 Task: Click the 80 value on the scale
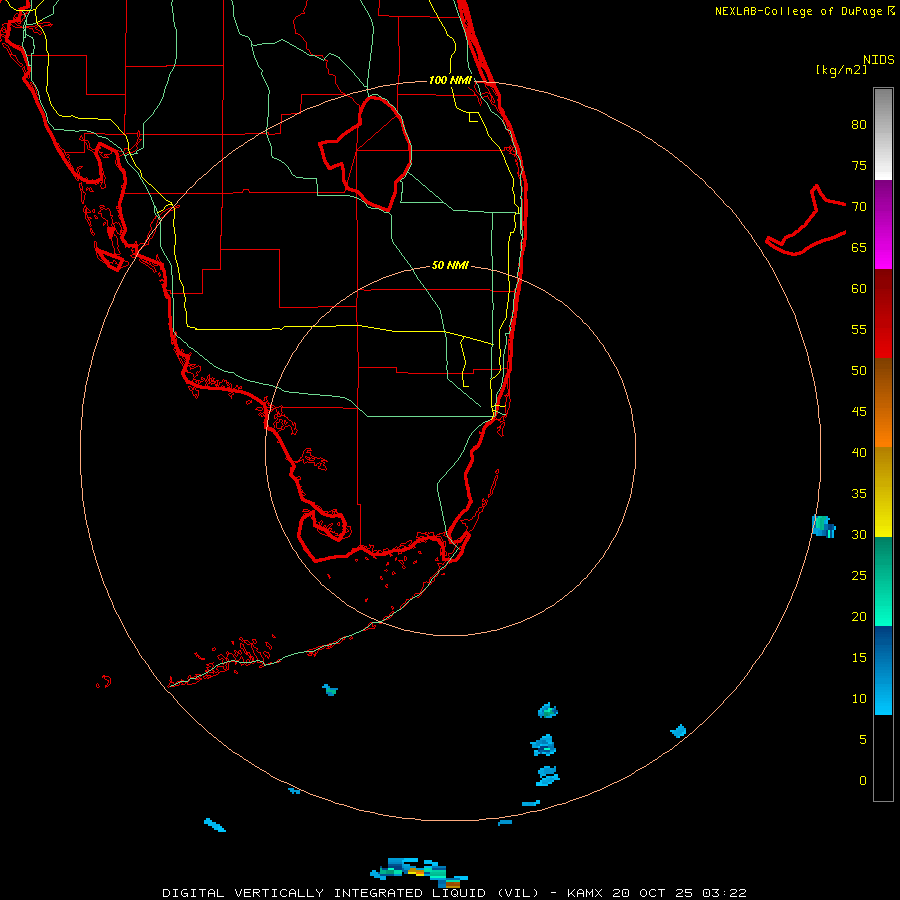859,125
